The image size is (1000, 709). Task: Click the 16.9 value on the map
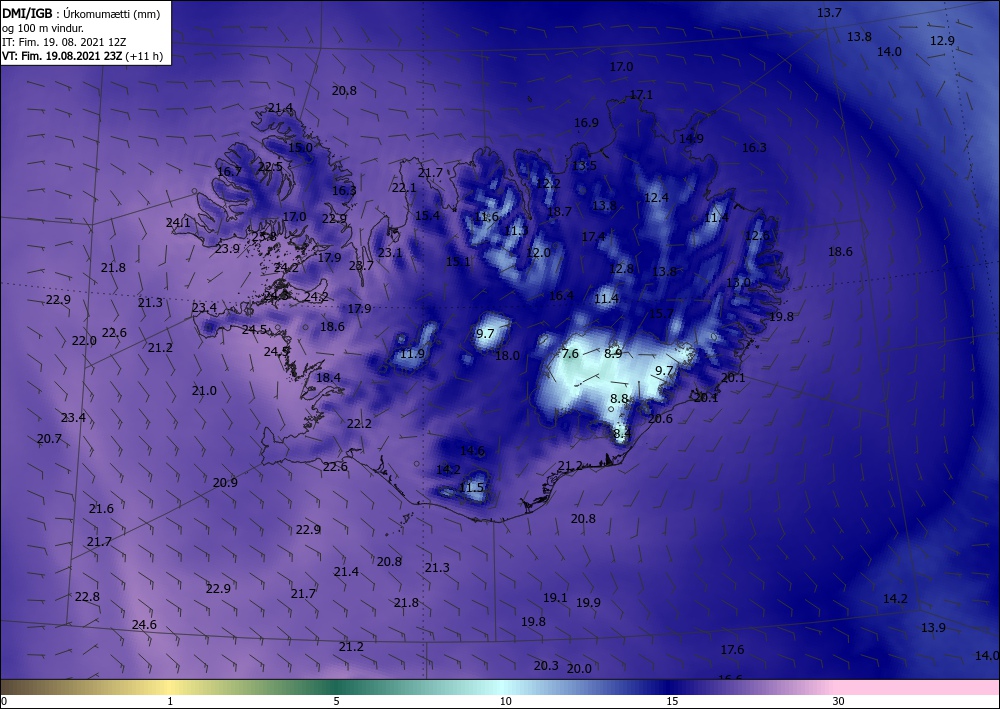[586, 123]
